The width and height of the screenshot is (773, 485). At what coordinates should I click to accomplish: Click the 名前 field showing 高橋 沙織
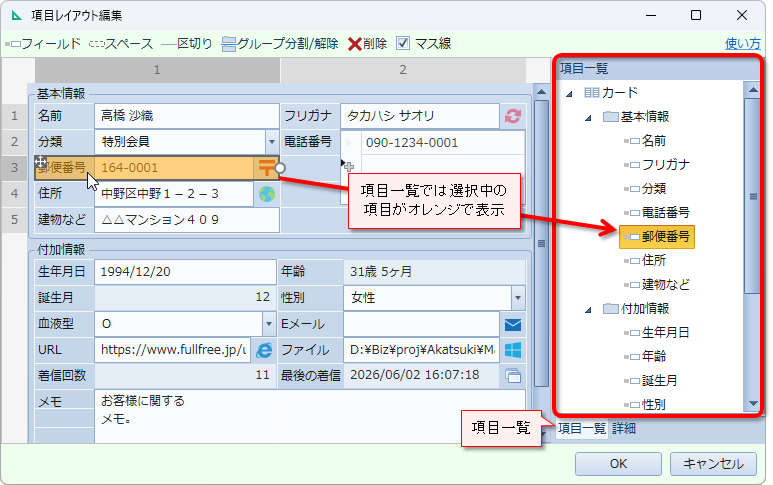187,116
